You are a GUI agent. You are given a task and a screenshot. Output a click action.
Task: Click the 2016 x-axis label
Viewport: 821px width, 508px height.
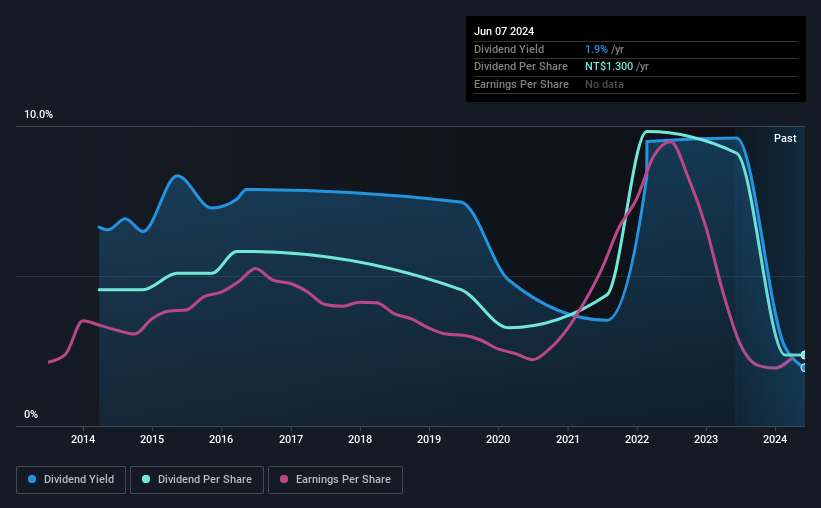point(221,439)
